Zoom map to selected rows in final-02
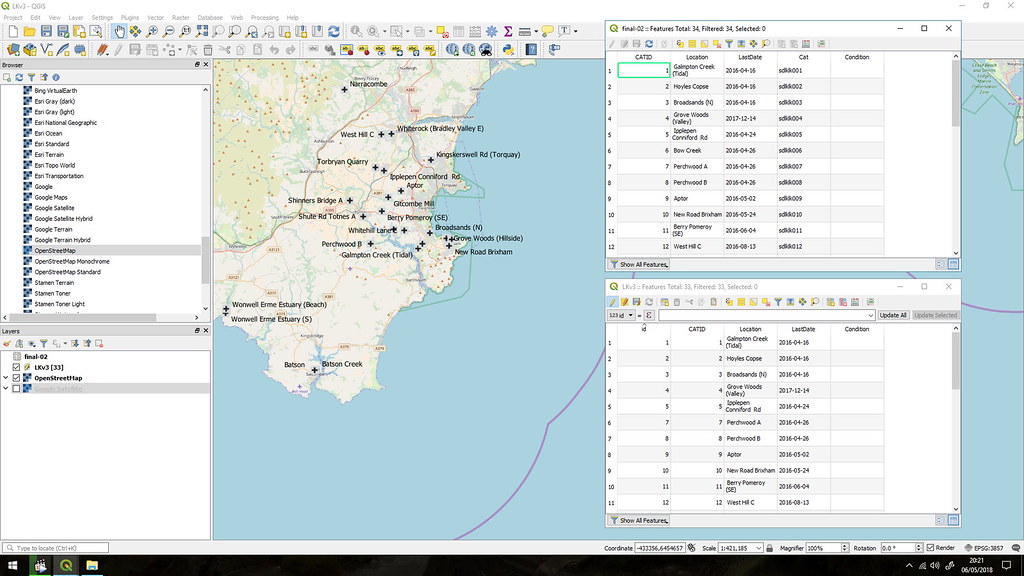Screen dimensions: 1024x576 765,44
